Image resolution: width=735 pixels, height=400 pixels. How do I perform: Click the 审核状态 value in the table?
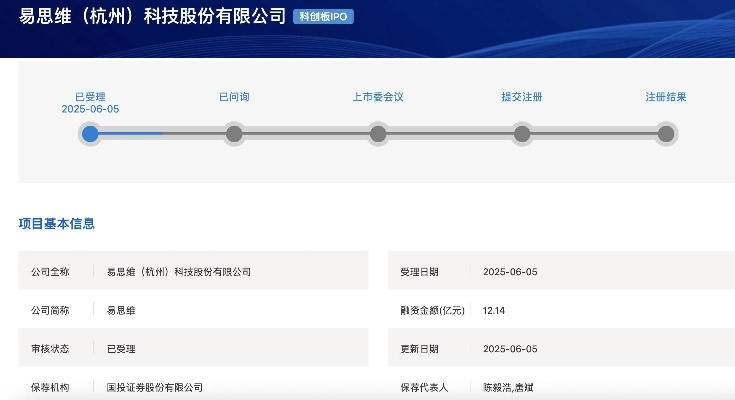(121, 349)
